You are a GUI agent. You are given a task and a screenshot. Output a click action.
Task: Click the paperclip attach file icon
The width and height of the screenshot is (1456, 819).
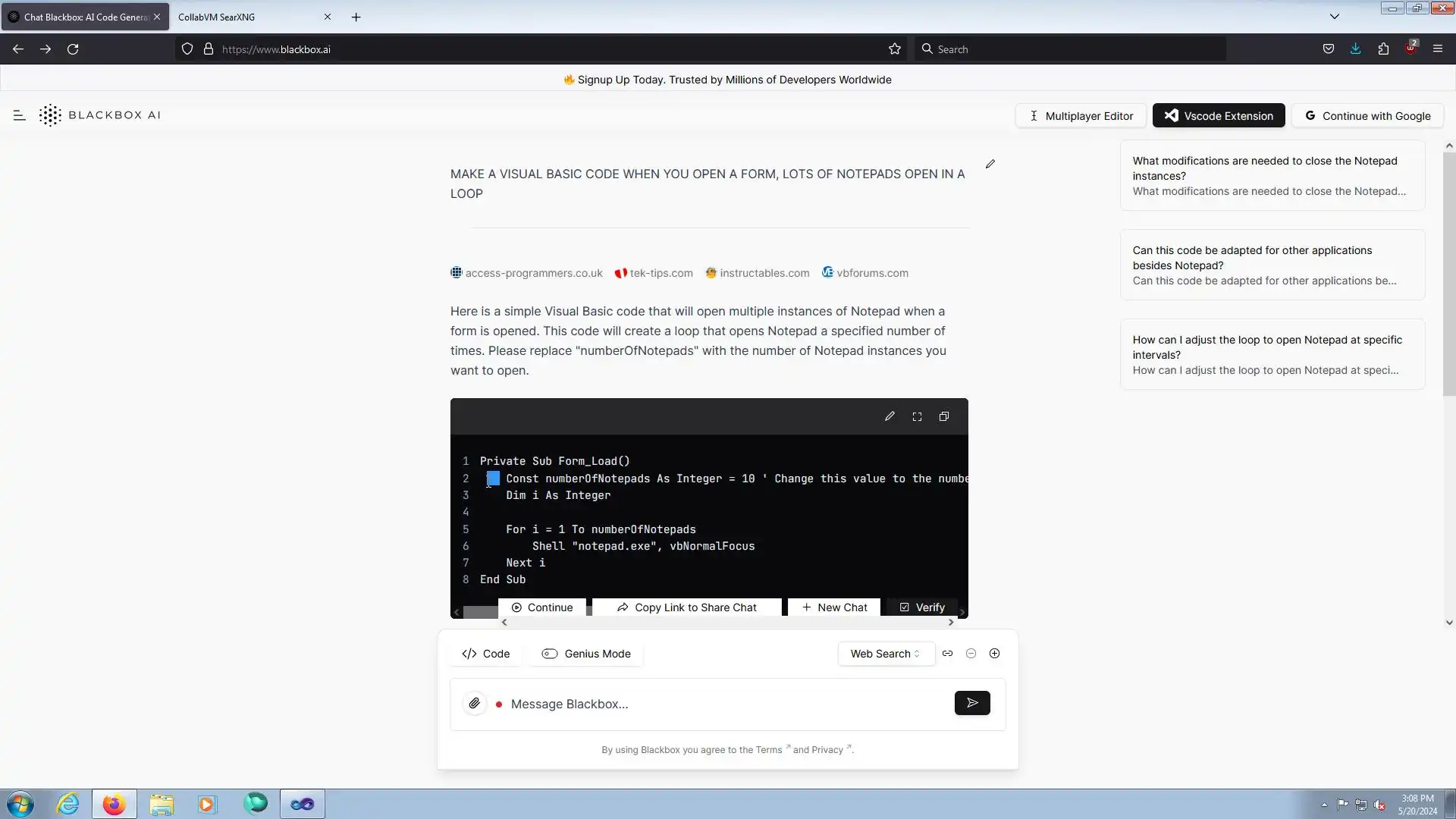click(x=475, y=704)
